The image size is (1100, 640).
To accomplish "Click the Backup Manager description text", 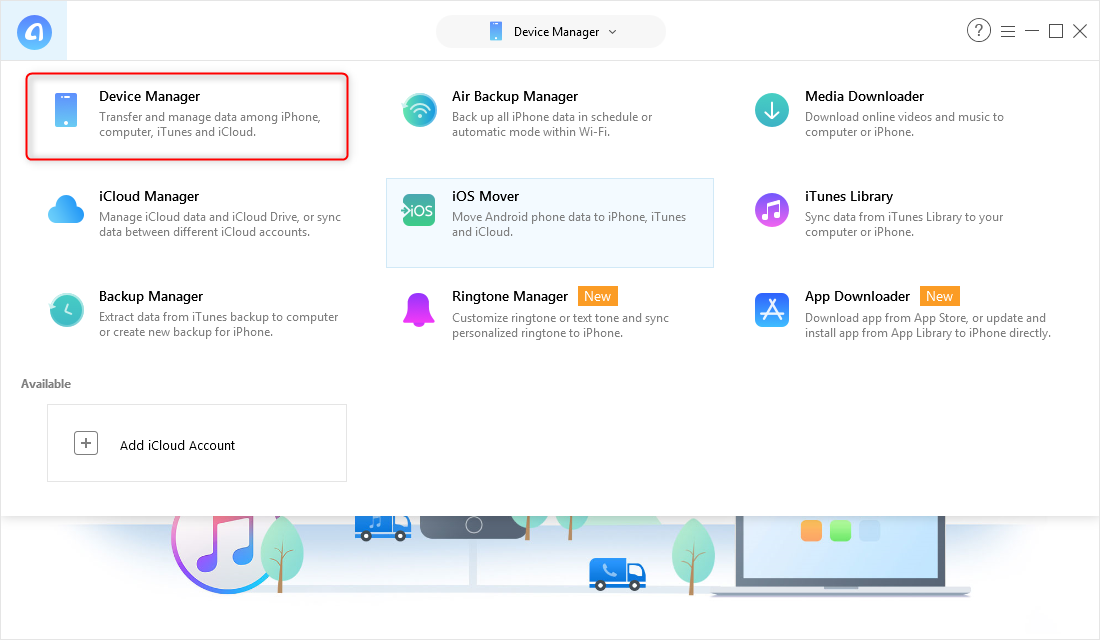I will [218, 324].
